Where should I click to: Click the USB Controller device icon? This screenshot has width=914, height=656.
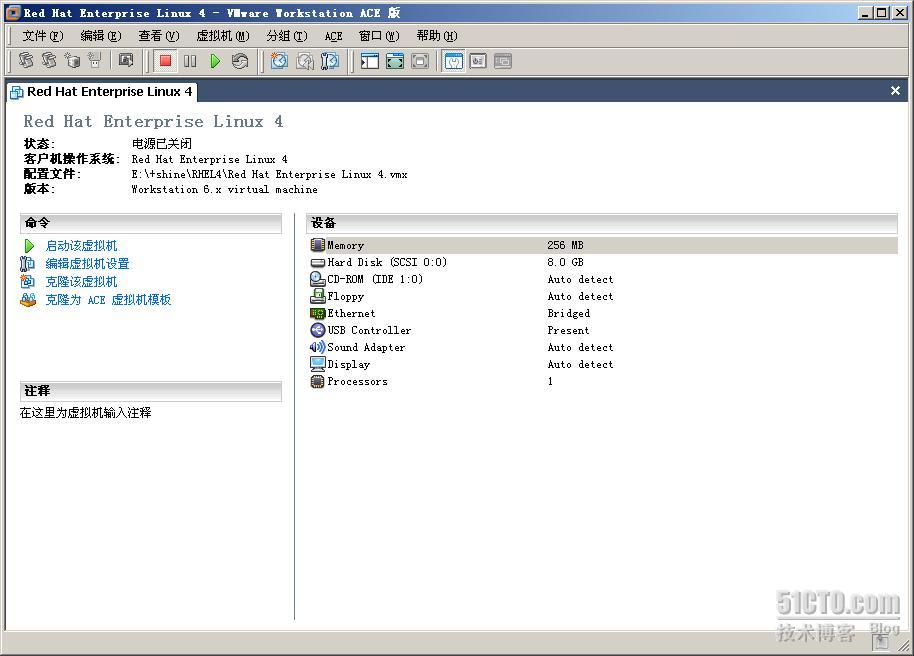tap(318, 330)
